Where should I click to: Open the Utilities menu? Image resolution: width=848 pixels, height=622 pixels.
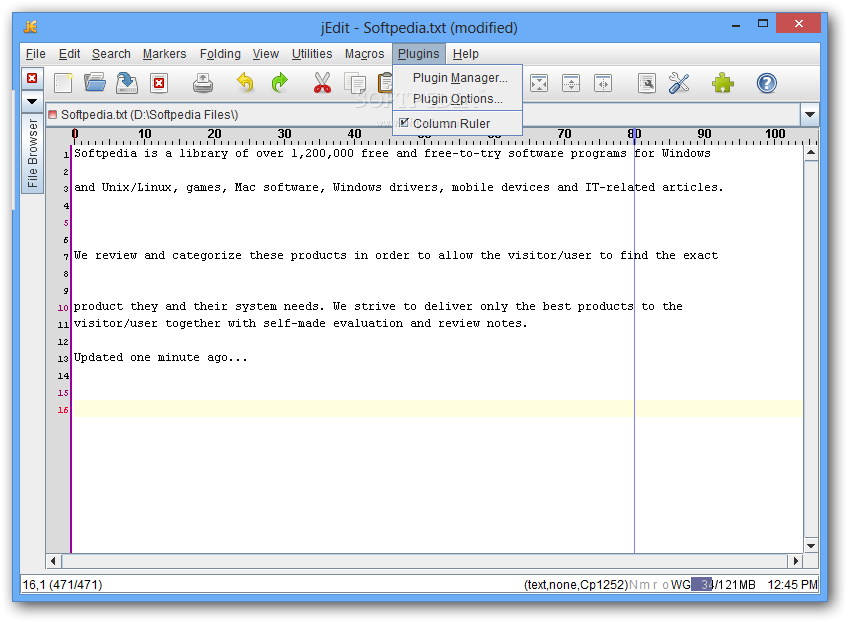[312, 54]
